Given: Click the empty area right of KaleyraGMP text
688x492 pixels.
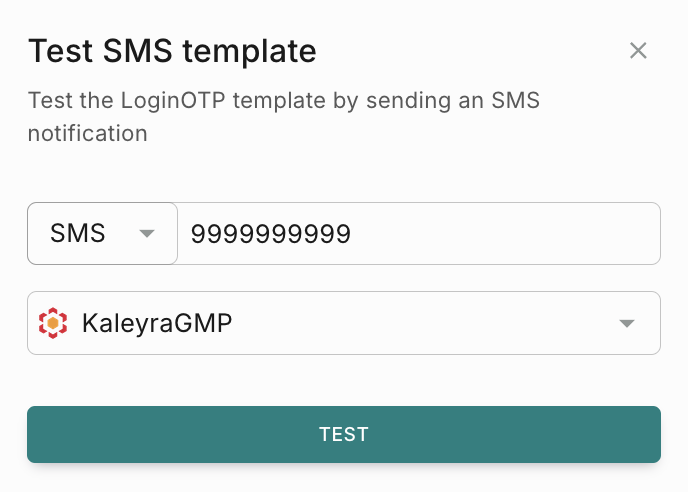Looking at the screenshot, I should click(x=420, y=323).
